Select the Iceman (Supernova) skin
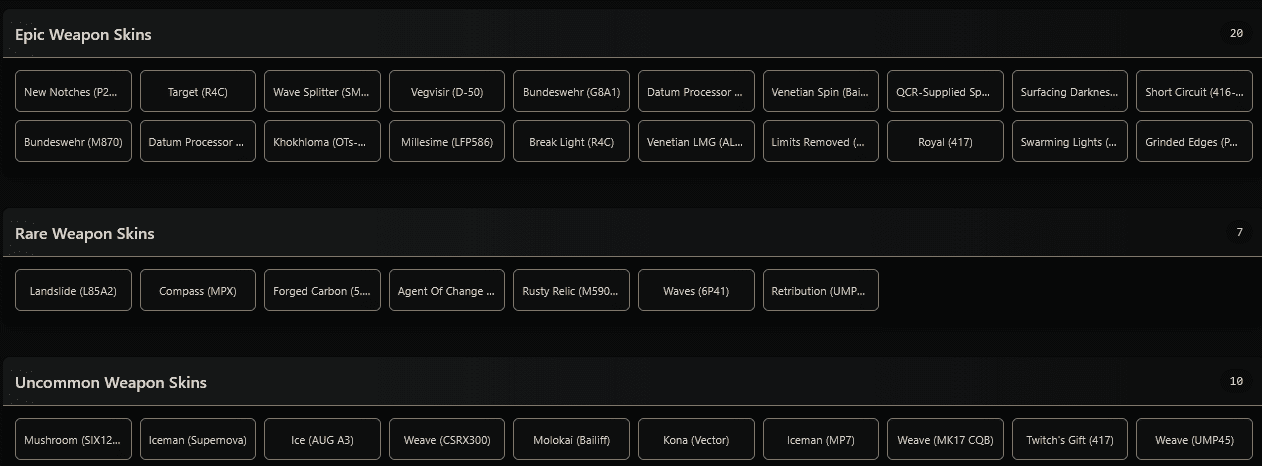1262x466 pixels. (198, 439)
